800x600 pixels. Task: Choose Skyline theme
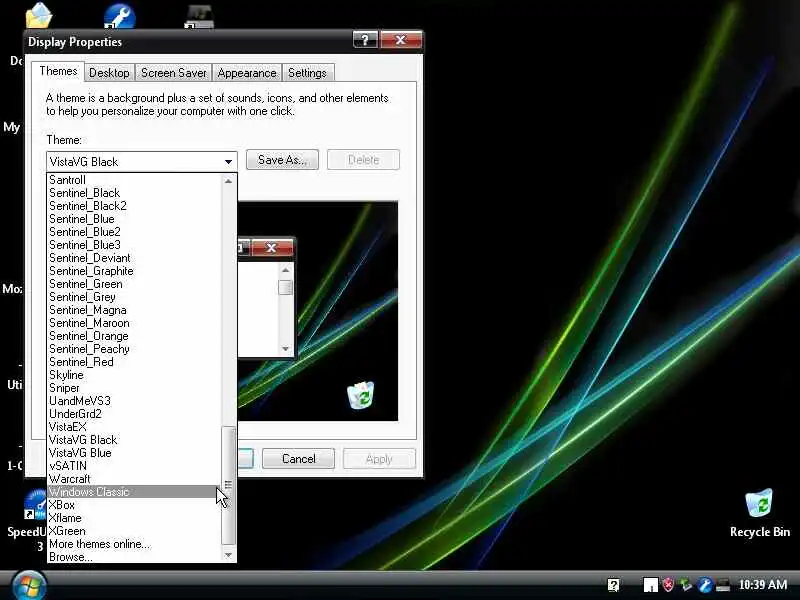click(135, 375)
